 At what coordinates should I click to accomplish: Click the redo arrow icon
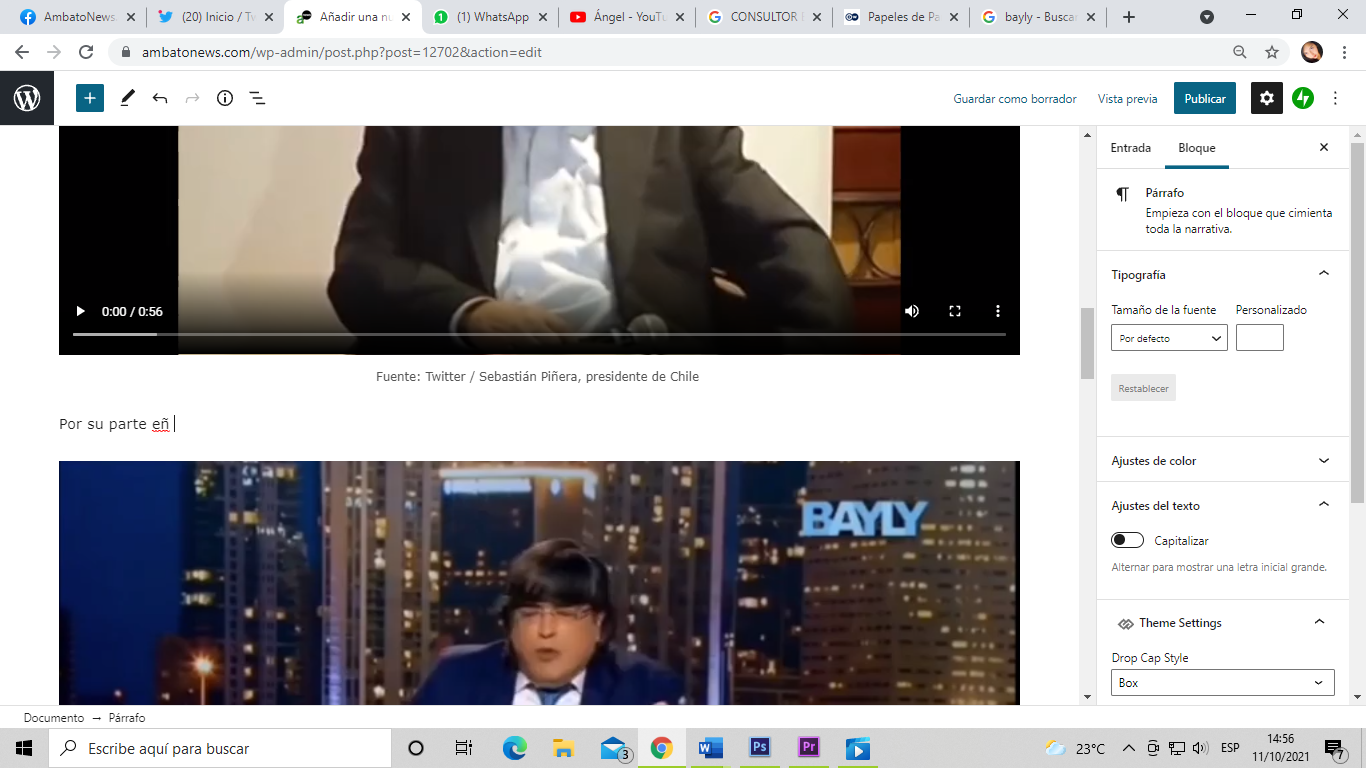(x=192, y=98)
